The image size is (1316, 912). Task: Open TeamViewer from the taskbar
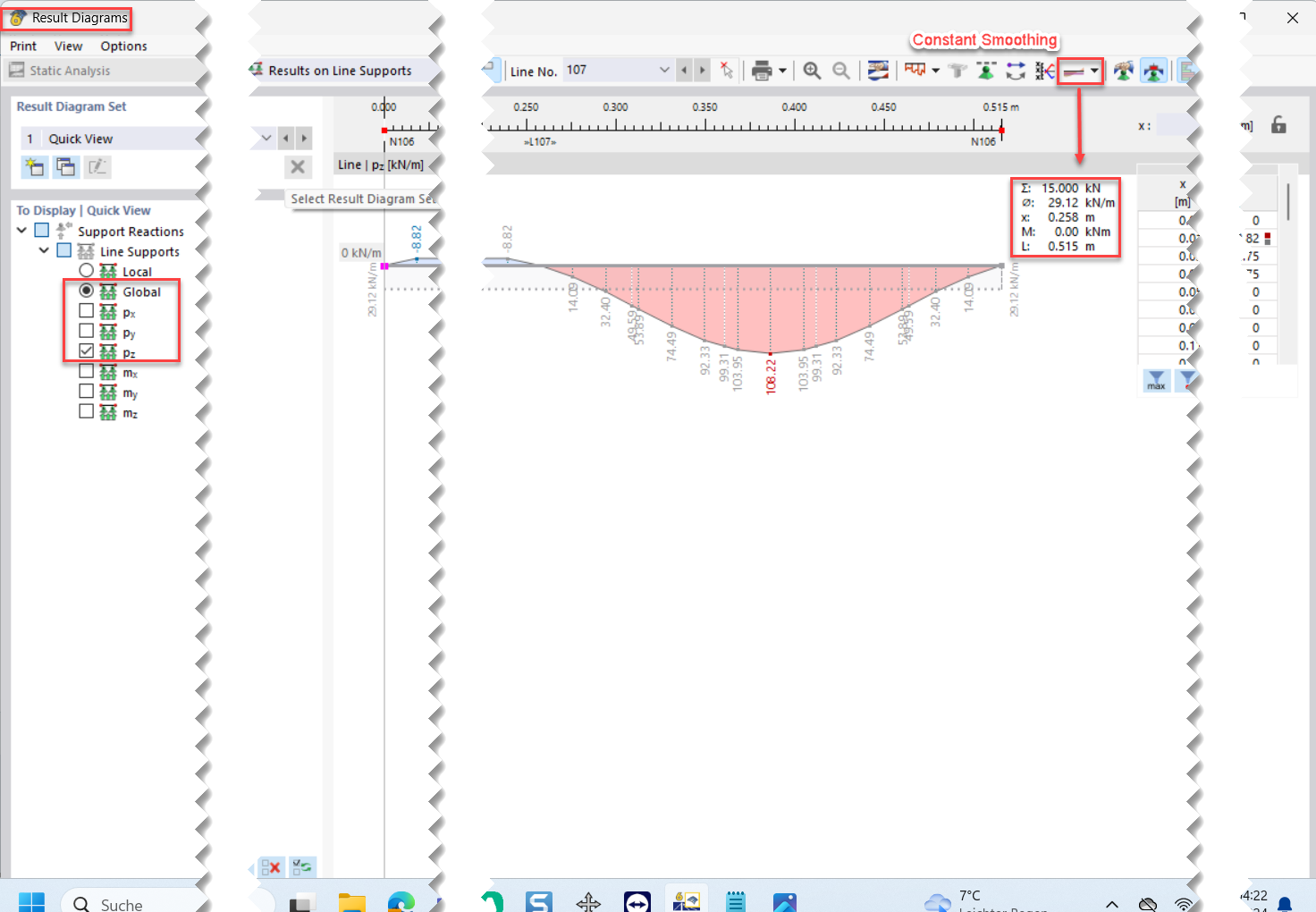click(x=637, y=900)
